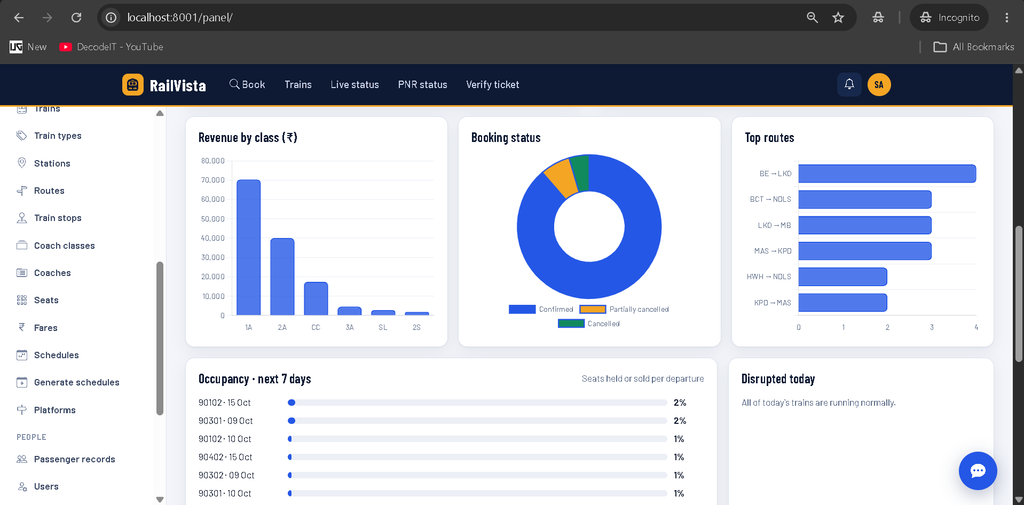1024x505 pixels.
Task: Click the Seats grid icon
Action: [22, 301]
